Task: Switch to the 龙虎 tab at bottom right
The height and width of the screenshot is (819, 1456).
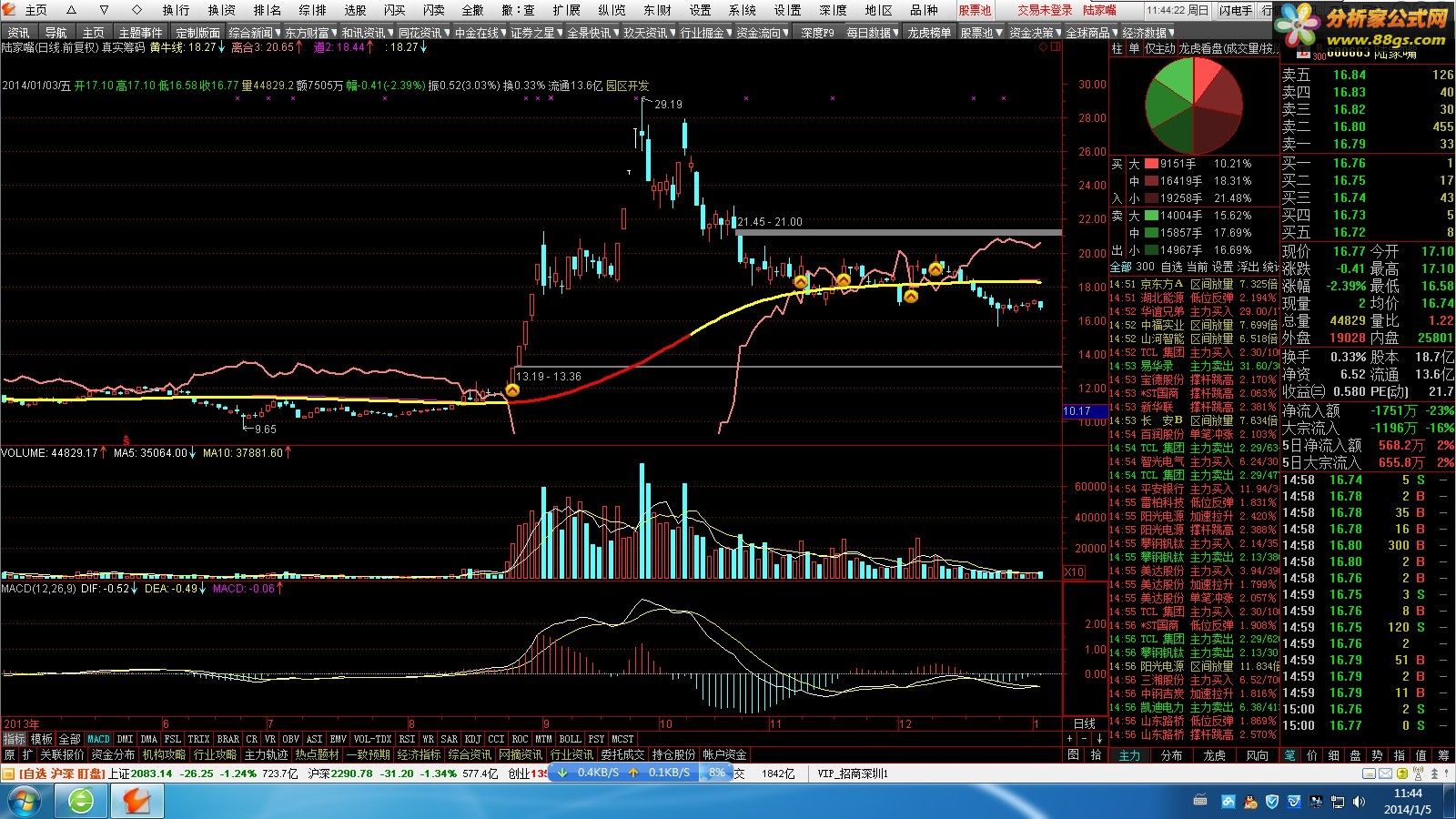Action: point(1214,755)
